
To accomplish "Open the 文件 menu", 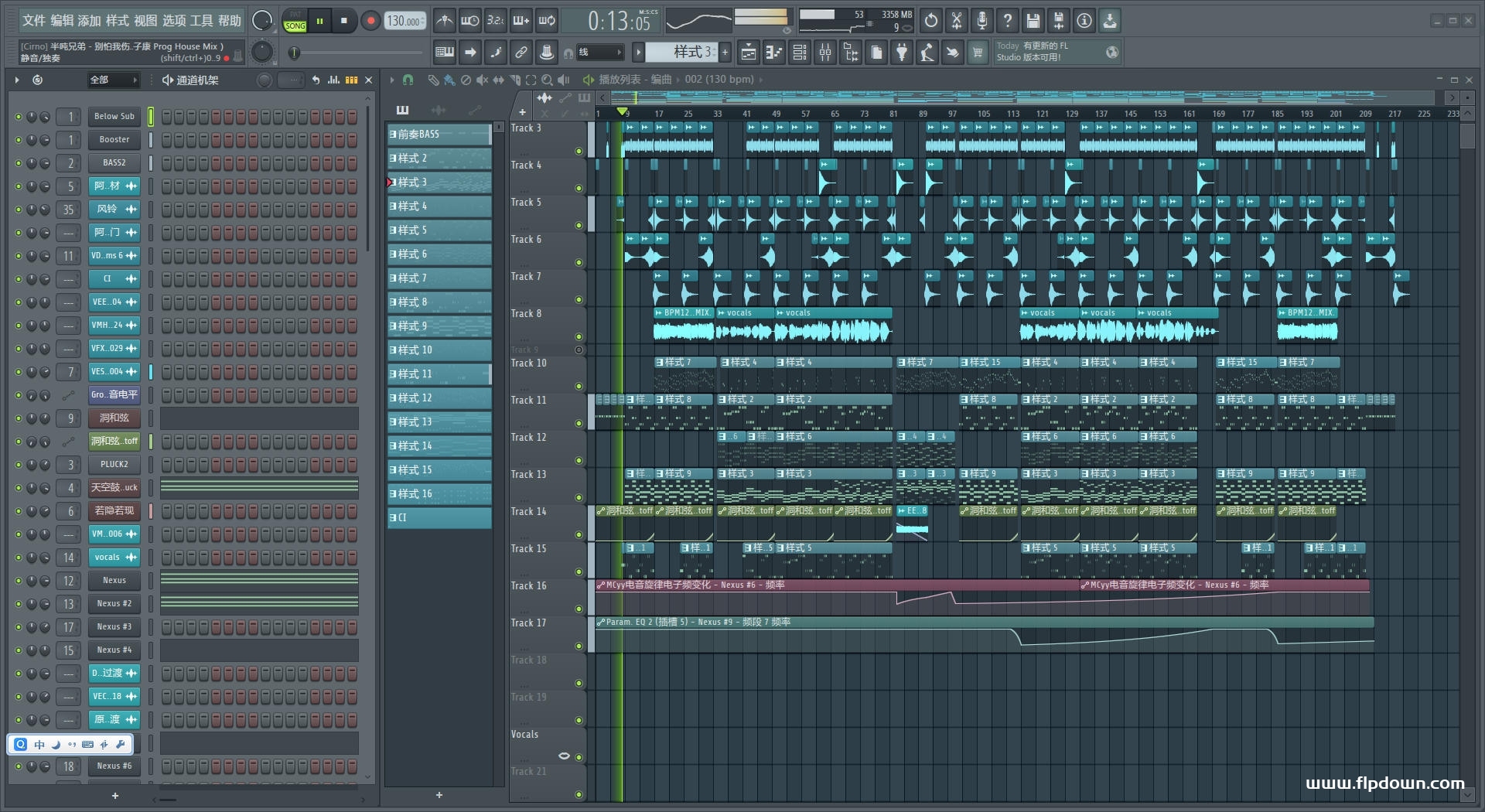I will click(x=33, y=21).
